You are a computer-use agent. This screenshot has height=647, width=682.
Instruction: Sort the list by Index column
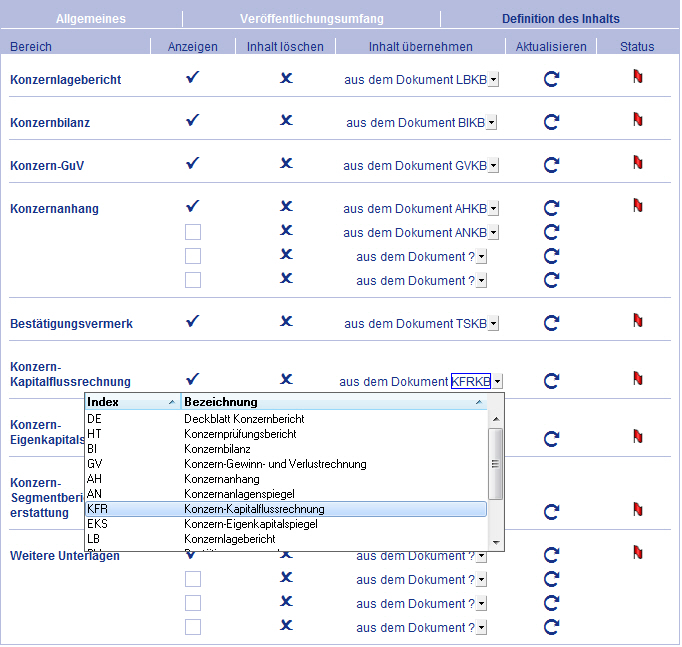click(133, 402)
